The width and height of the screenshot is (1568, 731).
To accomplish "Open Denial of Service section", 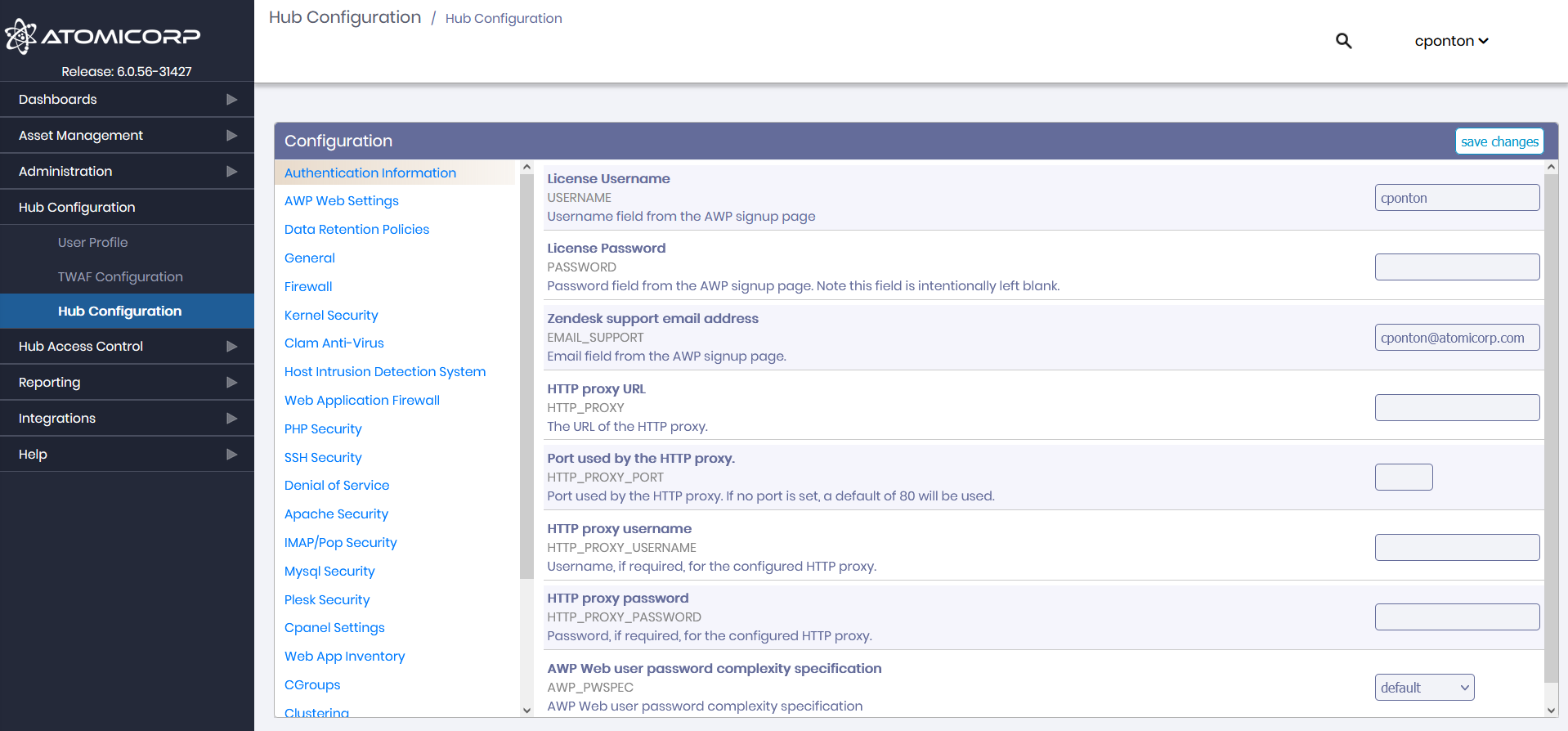I will 337,486.
